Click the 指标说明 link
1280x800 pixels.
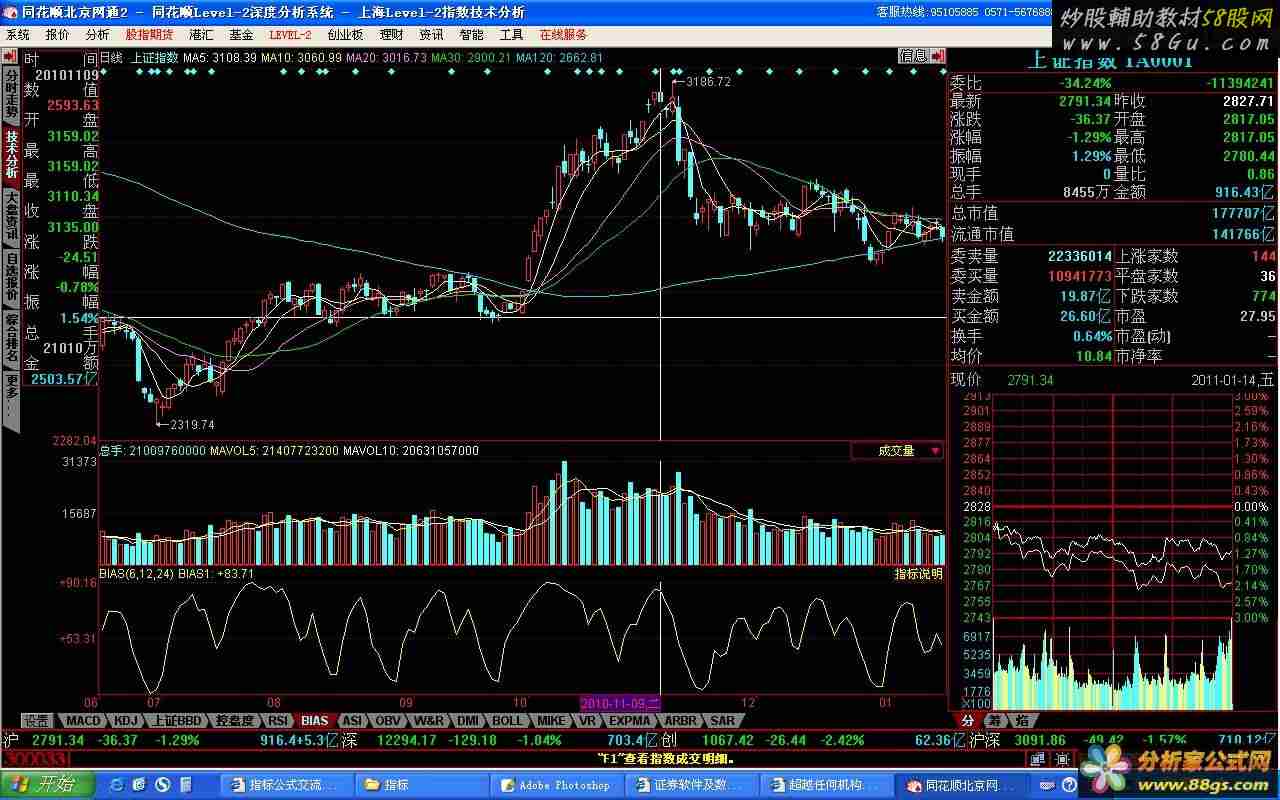point(918,574)
